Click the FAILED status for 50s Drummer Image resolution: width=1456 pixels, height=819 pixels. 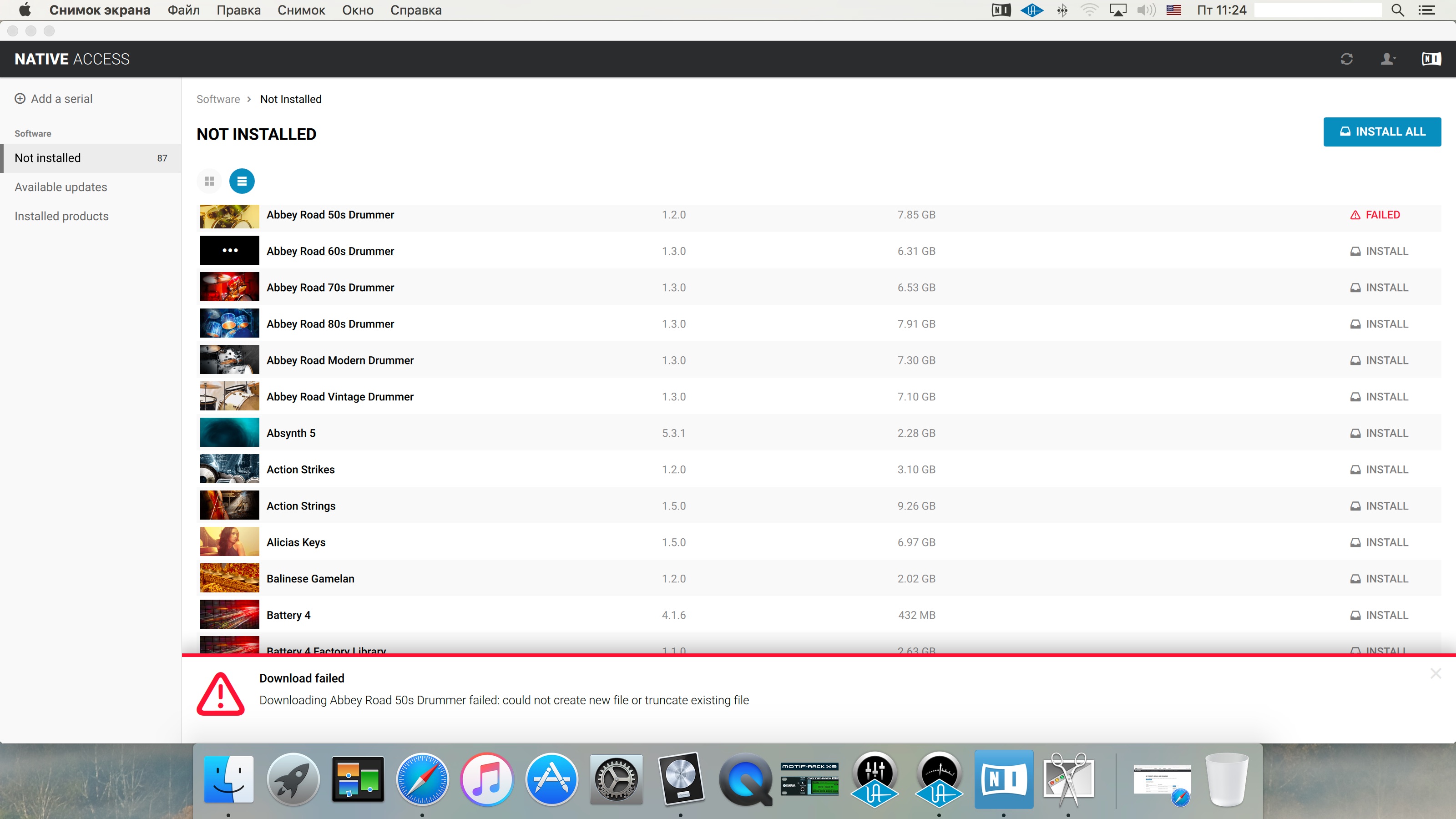coord(1375,215)
